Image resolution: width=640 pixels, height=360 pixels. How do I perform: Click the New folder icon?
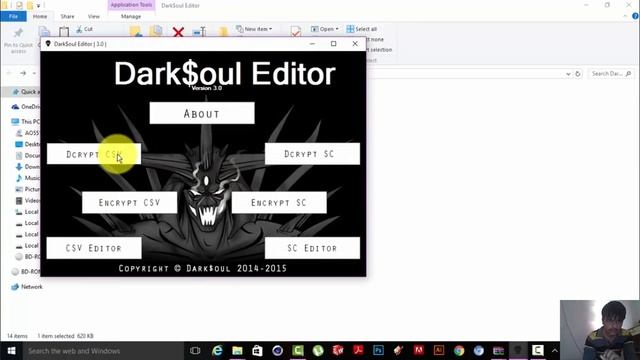pos(223,32)
